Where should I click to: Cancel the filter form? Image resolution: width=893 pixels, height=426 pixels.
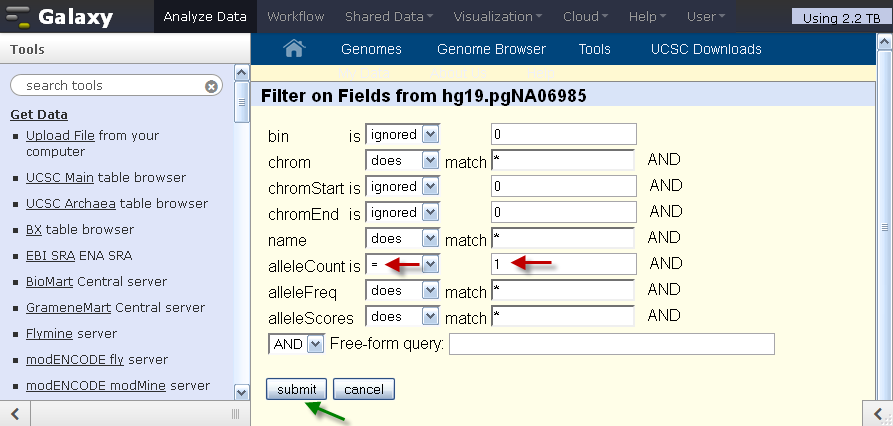click(x=364, y=390)
